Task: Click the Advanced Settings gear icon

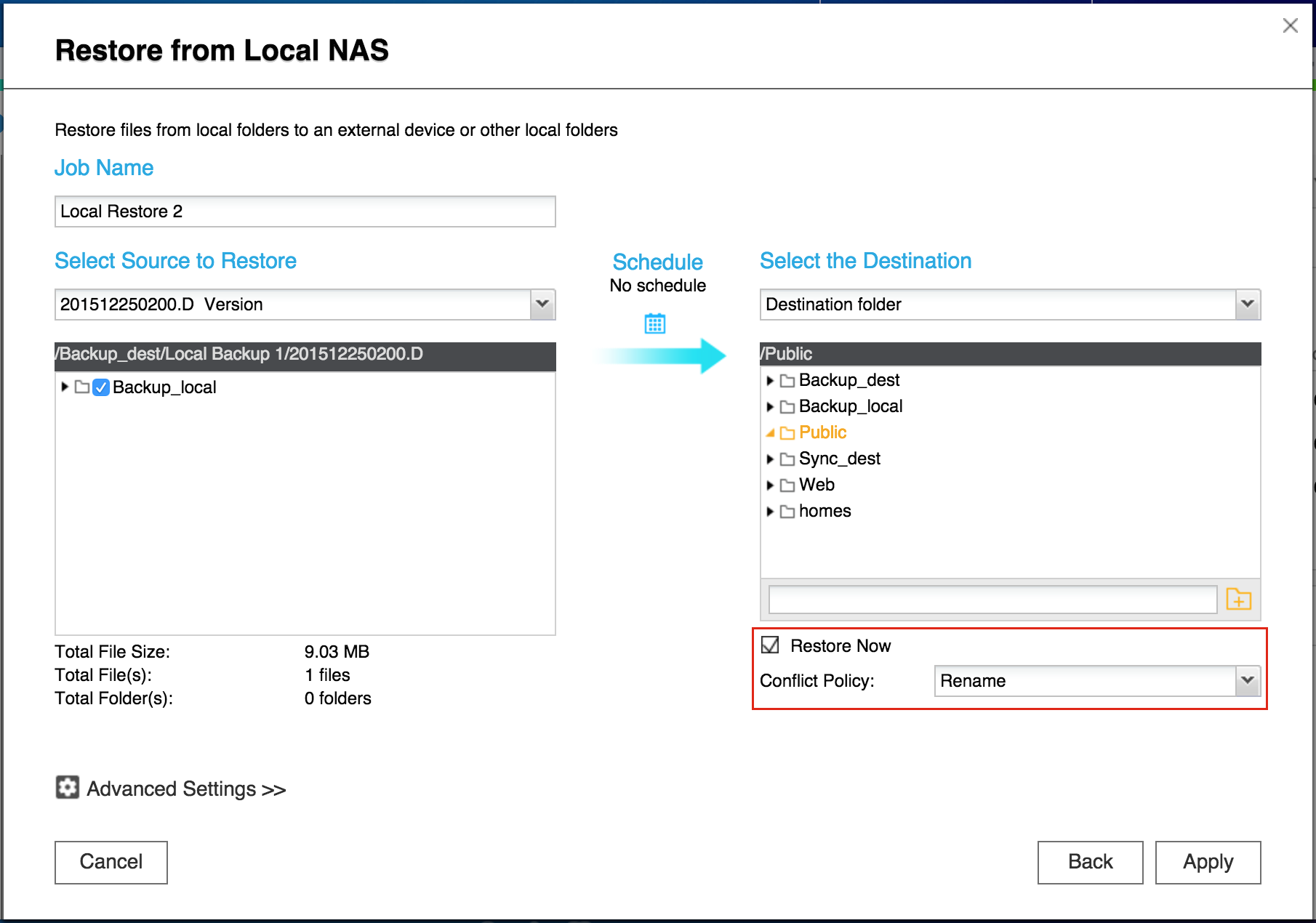Action: pos(68,787)
